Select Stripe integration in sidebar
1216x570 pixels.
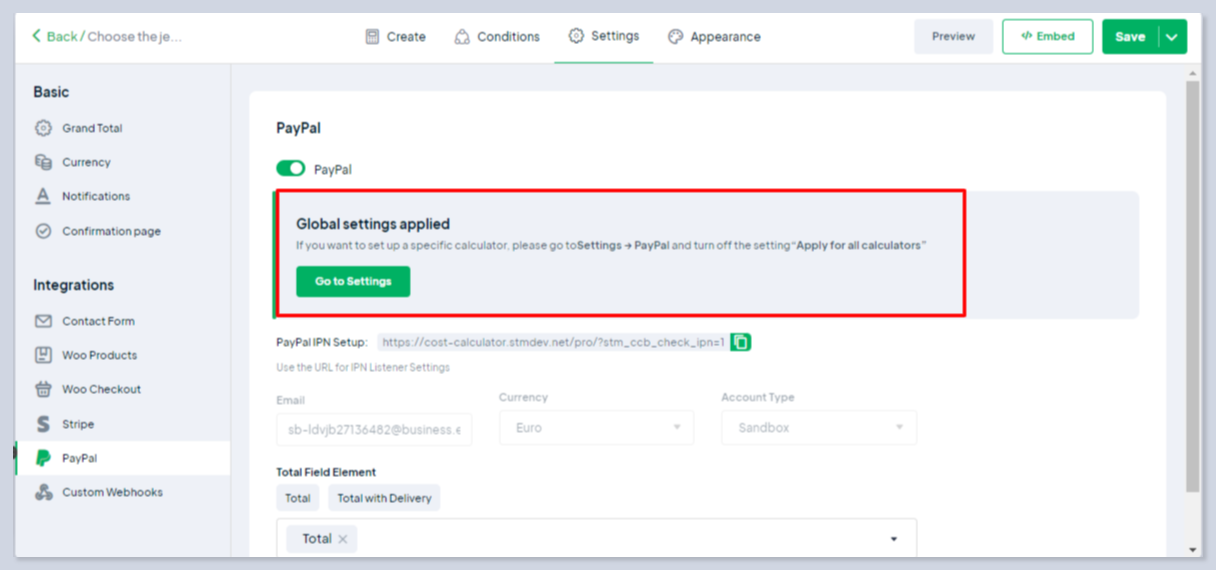pos(77,424)
